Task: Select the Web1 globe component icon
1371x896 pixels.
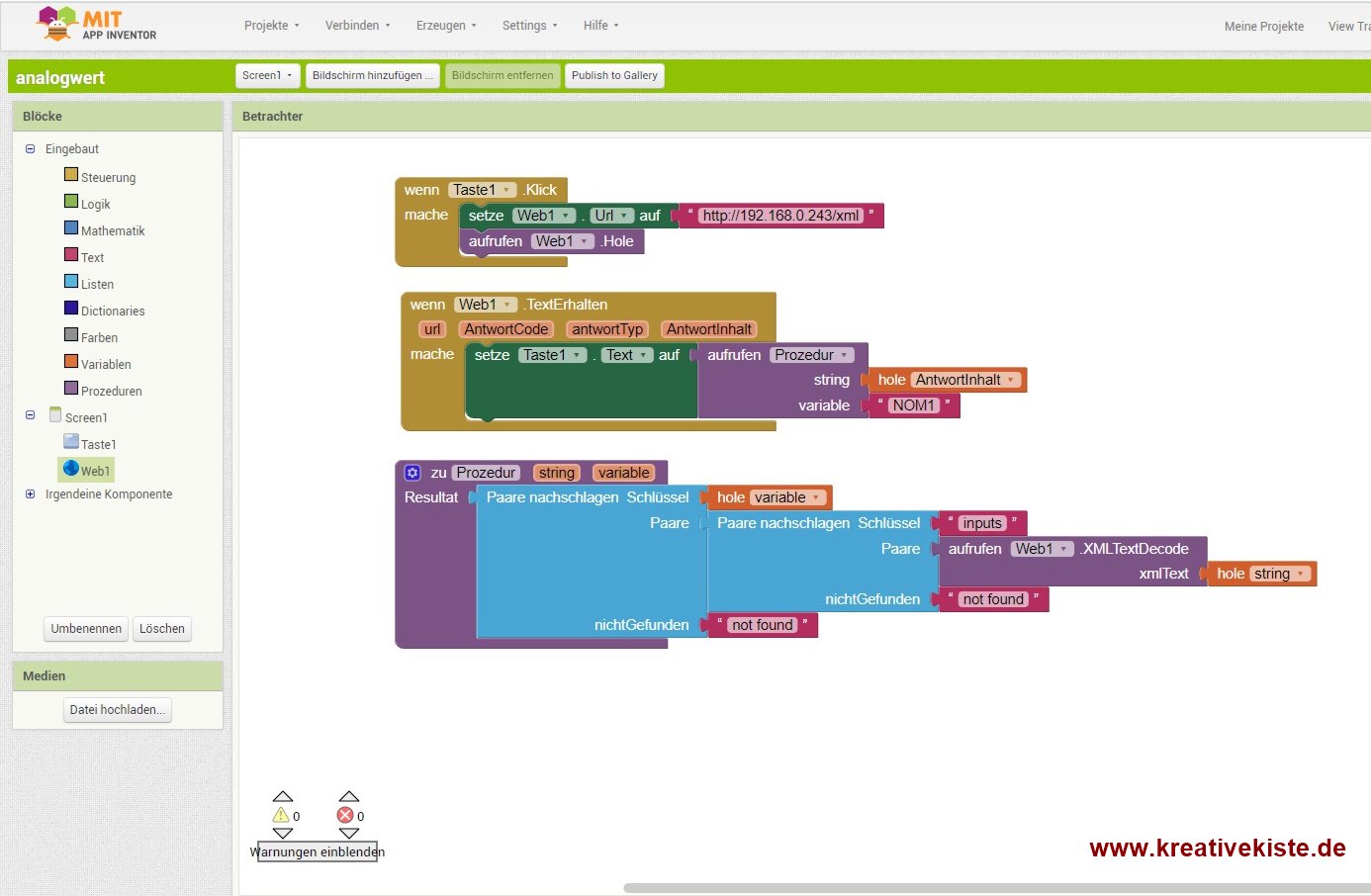Action: point(71,469)
